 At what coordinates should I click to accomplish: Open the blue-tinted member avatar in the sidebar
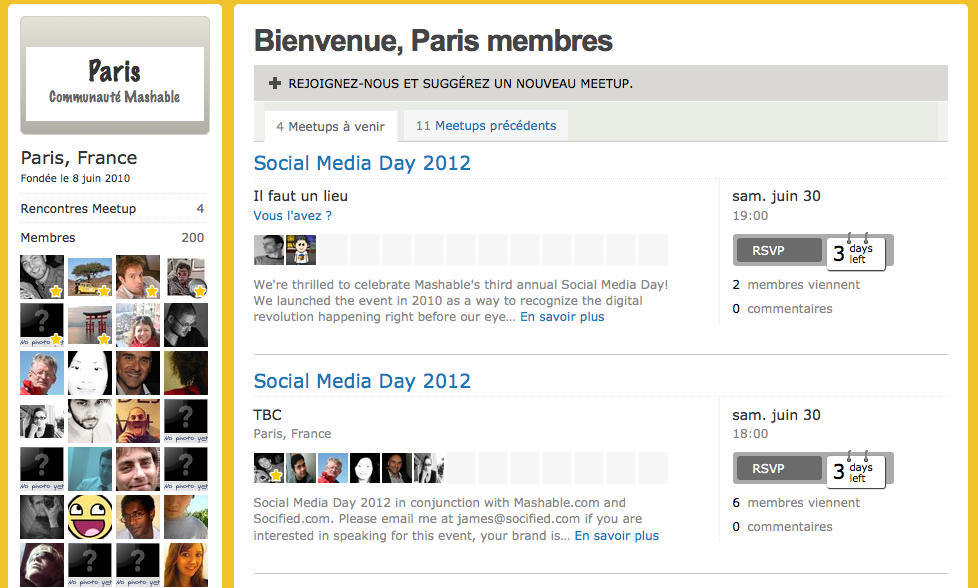click(90, 469)
